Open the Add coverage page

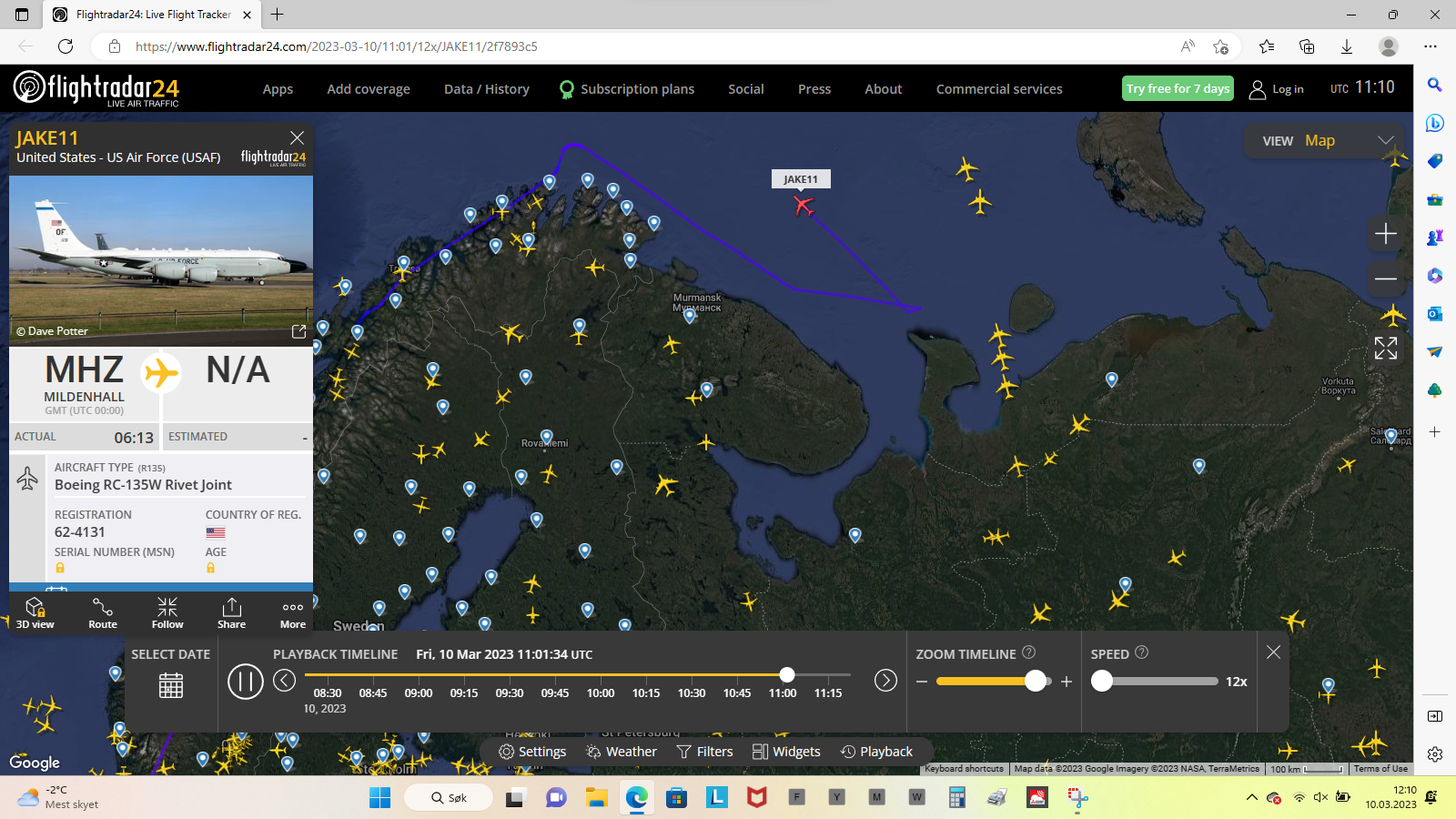369,89
